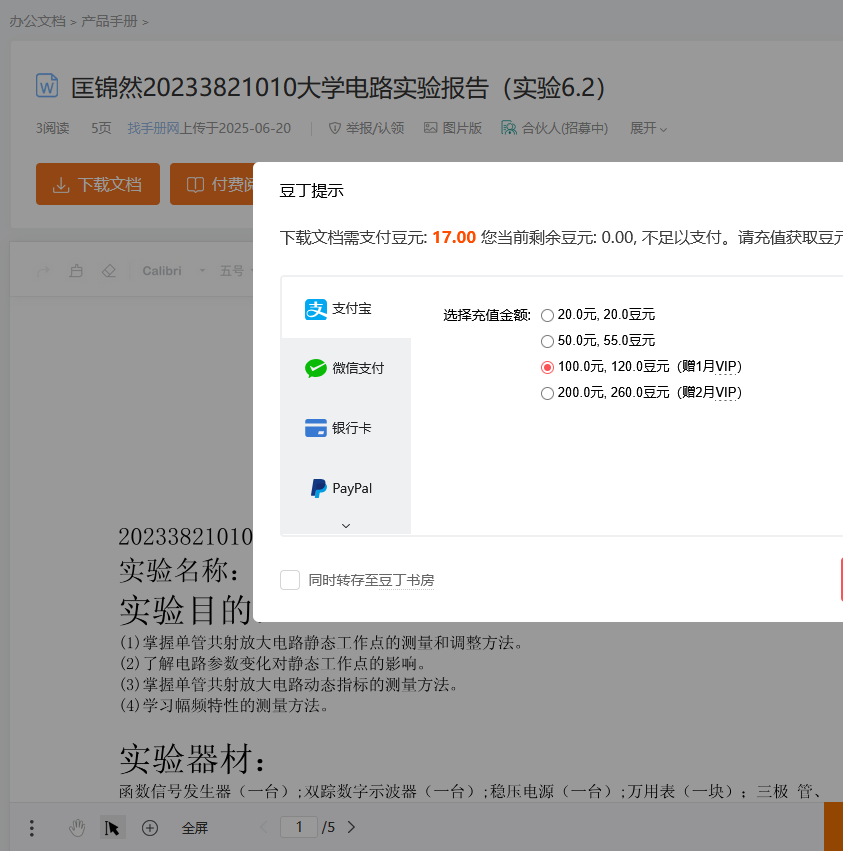Click the 下载文档 download button
The image size is (843, 851).
(x=98, y=185)
